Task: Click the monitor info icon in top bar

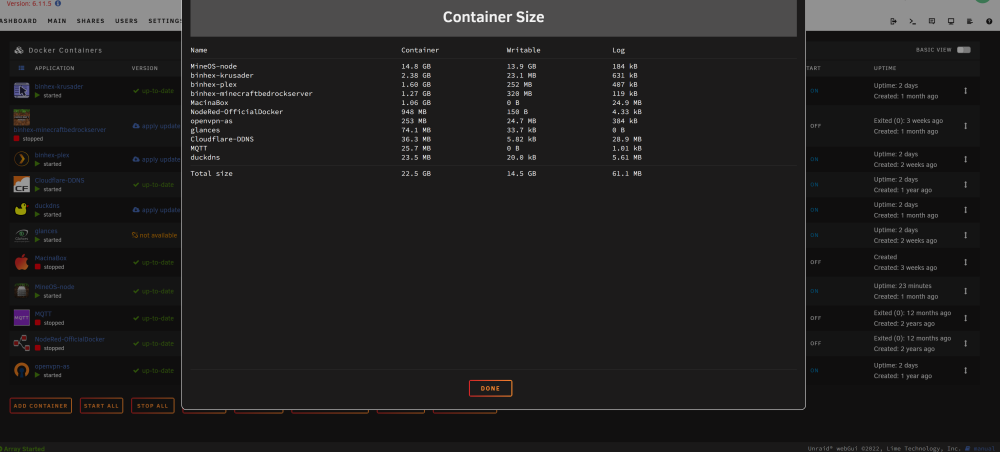Action: coord(951,21)
